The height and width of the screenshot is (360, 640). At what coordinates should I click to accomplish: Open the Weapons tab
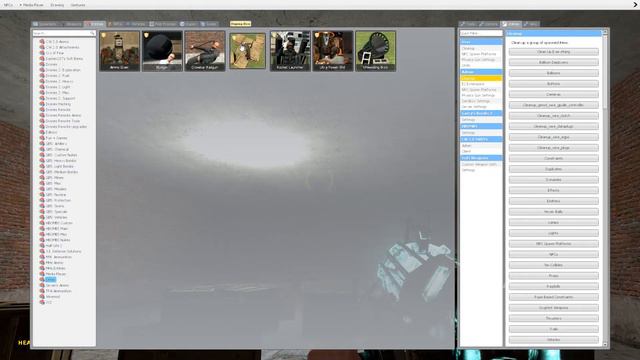click(71, 24)
